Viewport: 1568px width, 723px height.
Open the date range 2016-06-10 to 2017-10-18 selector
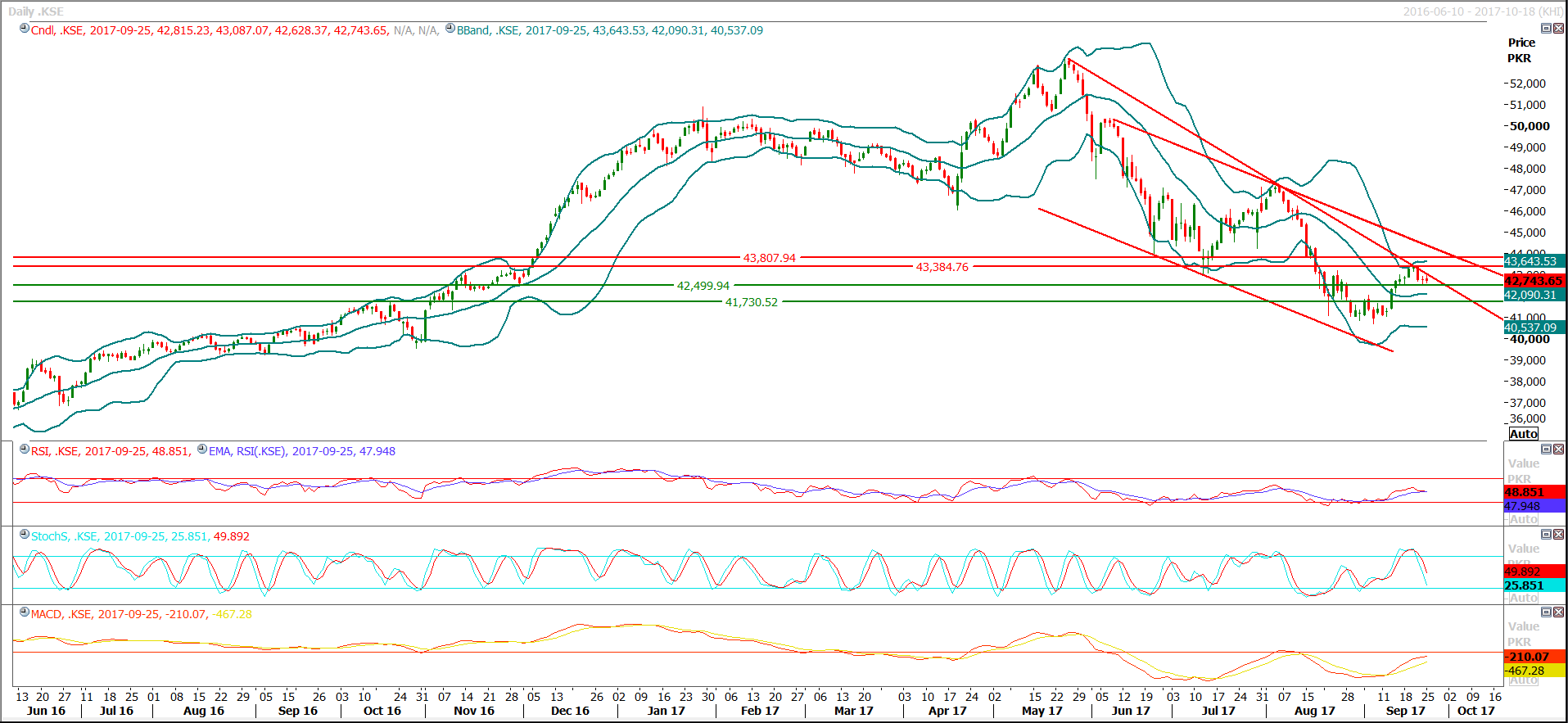[1482, 11]
